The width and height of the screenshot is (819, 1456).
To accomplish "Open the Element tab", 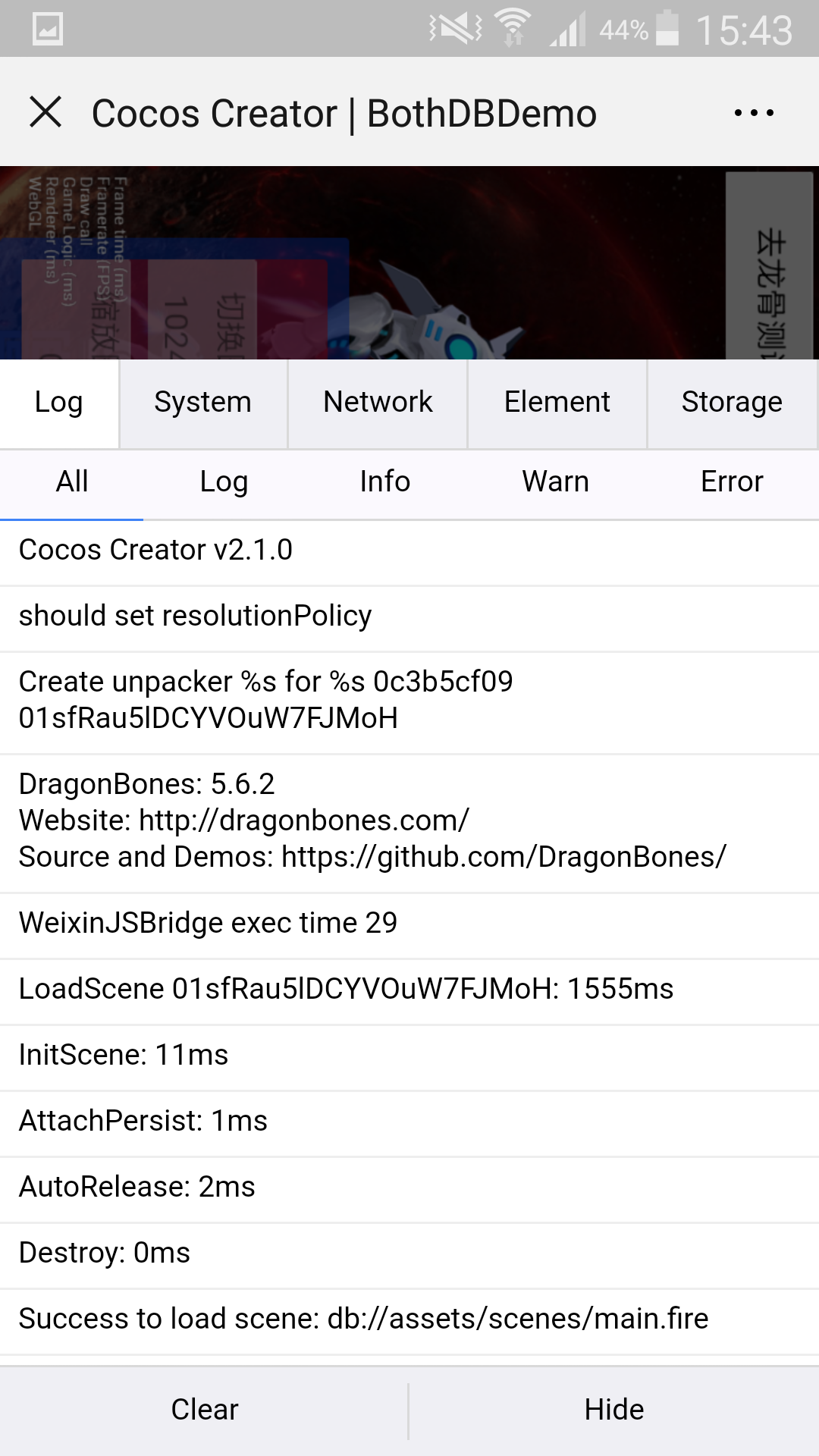I will pos(557,402).
